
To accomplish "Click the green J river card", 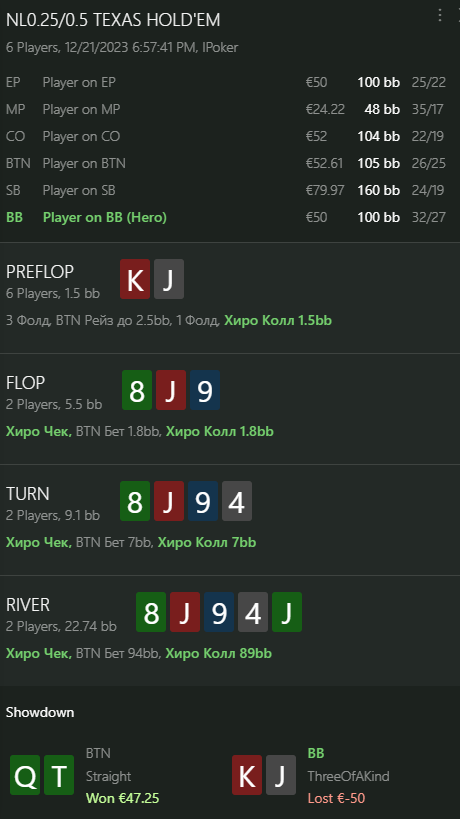I will point(287,612).
